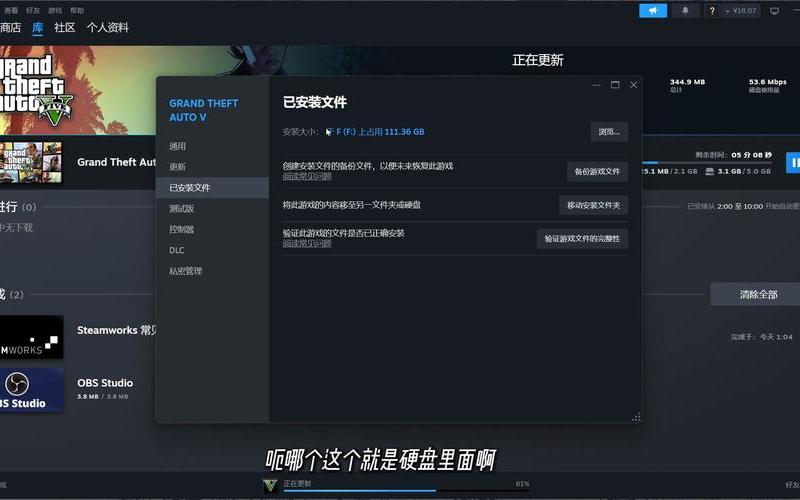This screenshot has height=500, width=800.
Task: Go to the 商店 tab
Action: point(10,28)
